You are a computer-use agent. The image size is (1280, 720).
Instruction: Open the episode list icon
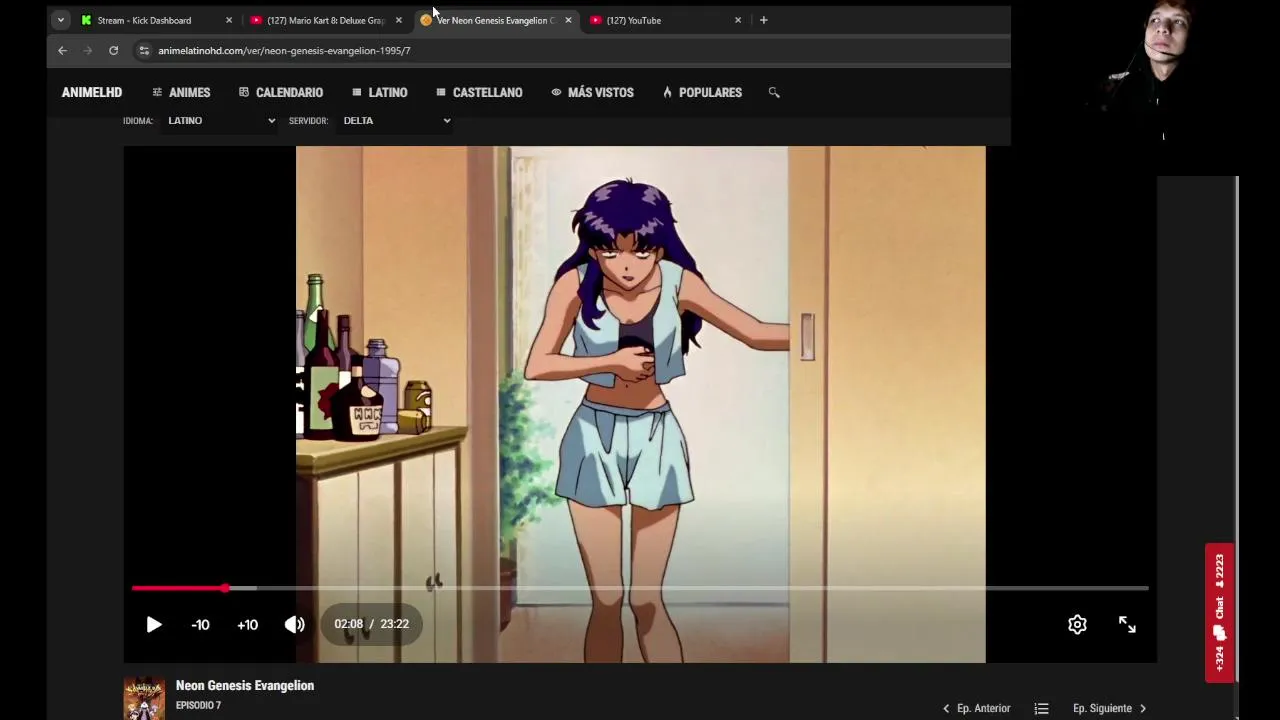tap(1041, 708)
